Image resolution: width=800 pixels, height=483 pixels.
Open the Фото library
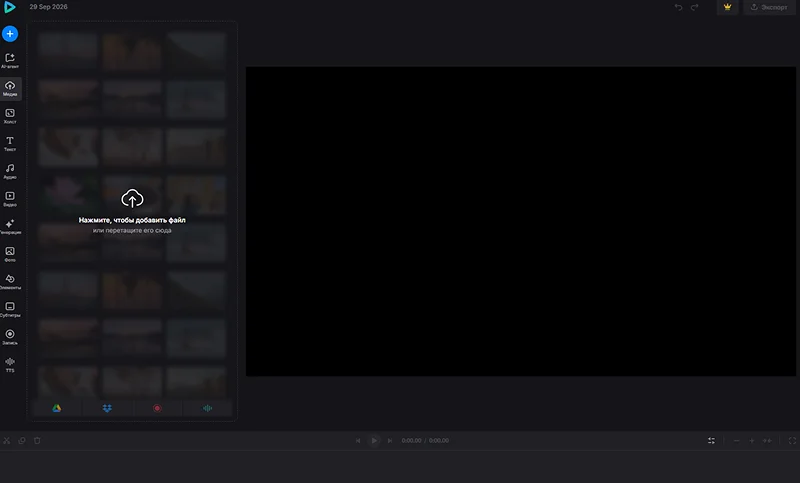coord(10,255)
